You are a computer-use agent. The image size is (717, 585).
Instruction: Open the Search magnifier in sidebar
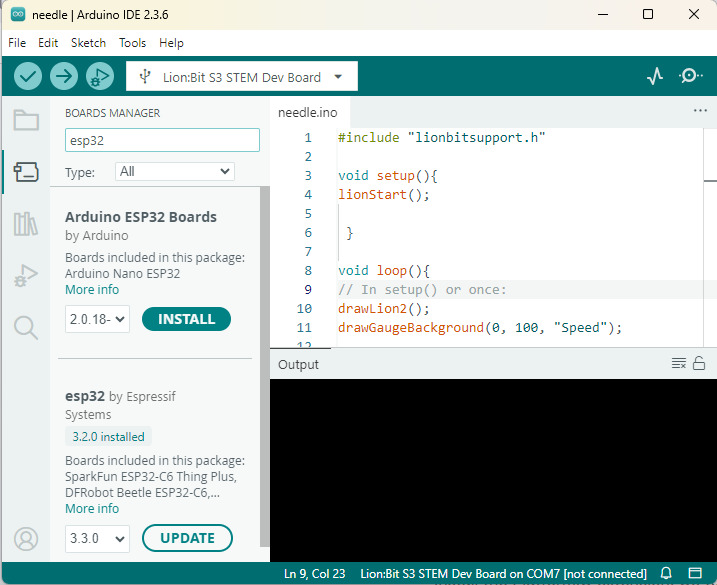[26, 327]
